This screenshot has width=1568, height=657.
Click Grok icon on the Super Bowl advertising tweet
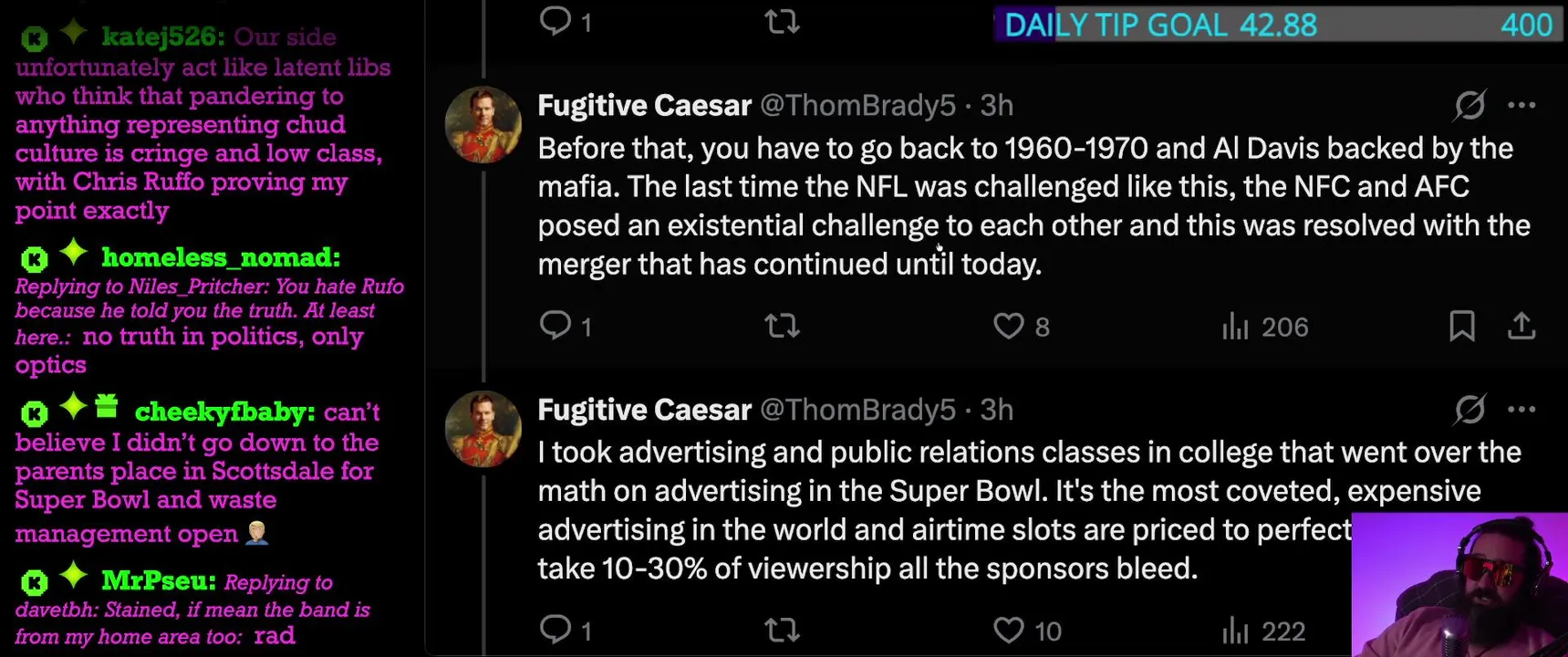click(1469, 410)
